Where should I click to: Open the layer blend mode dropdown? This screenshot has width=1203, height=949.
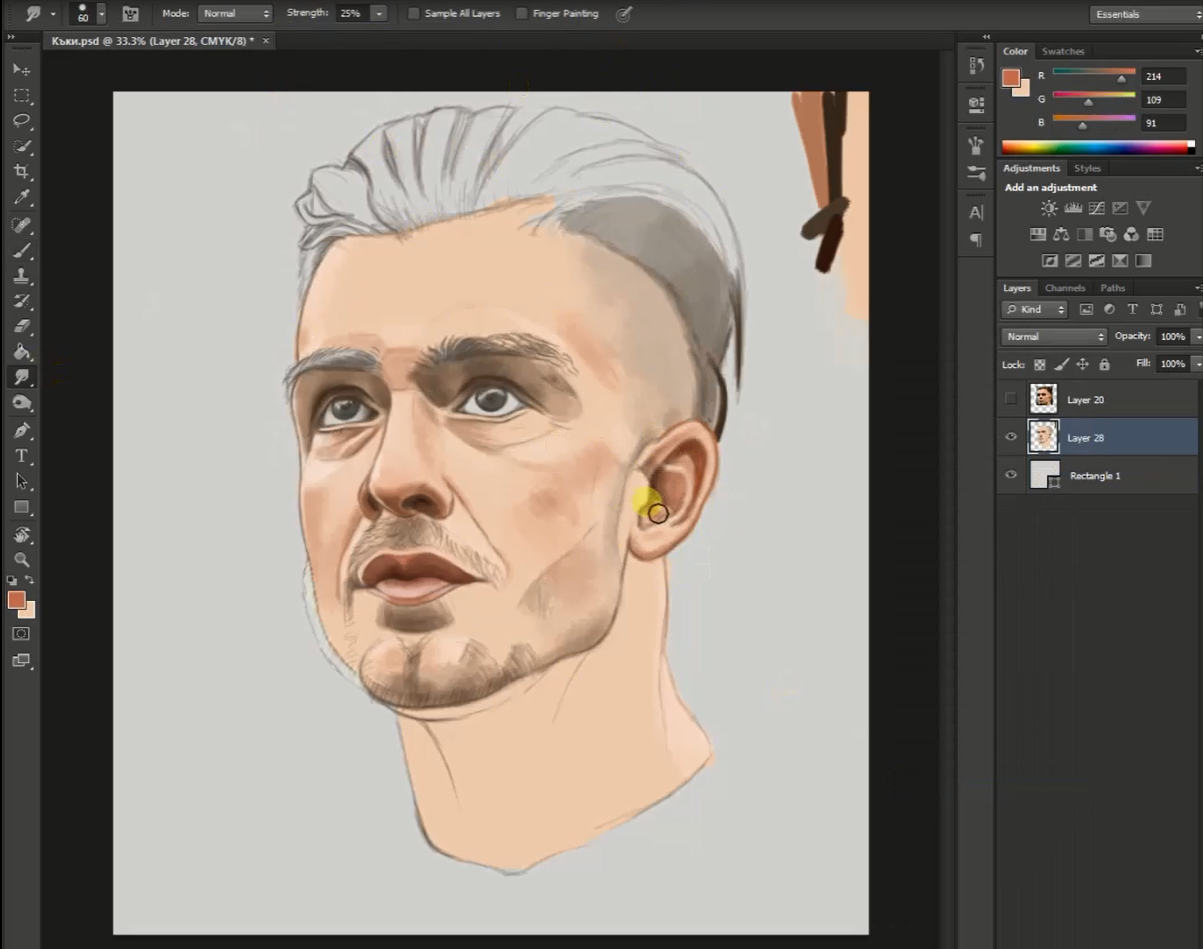[1053, 337]
